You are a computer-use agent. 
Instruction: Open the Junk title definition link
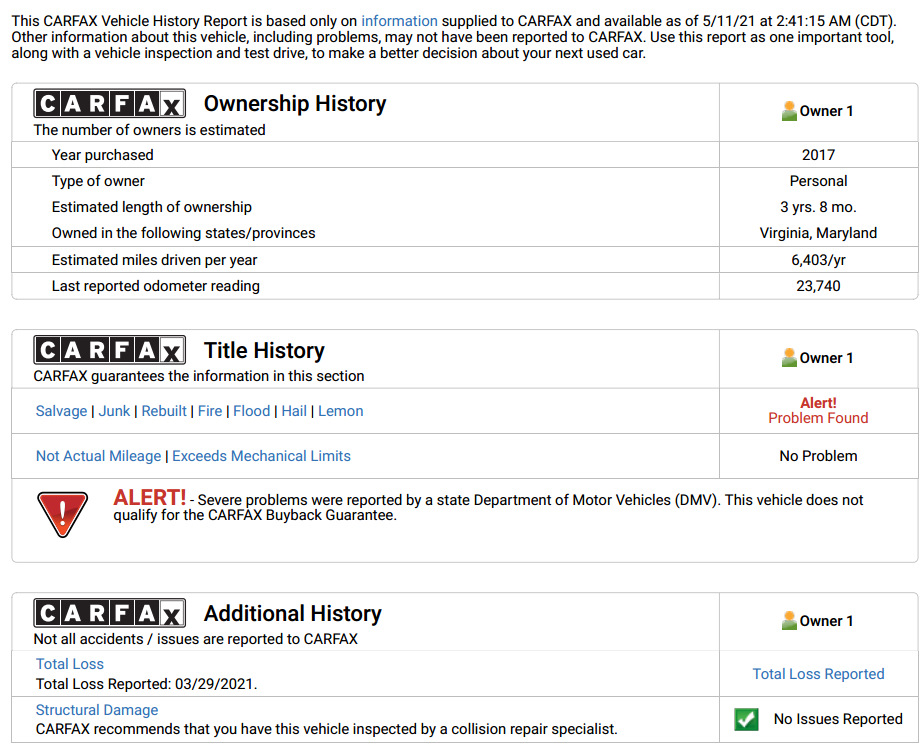coord(114,411)
